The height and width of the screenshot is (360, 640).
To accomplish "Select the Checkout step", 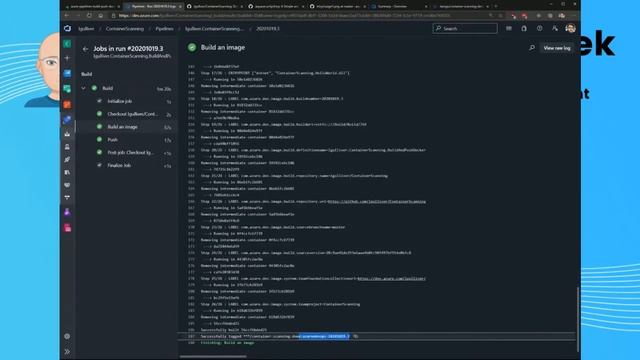I will click(x=127, y=114).
